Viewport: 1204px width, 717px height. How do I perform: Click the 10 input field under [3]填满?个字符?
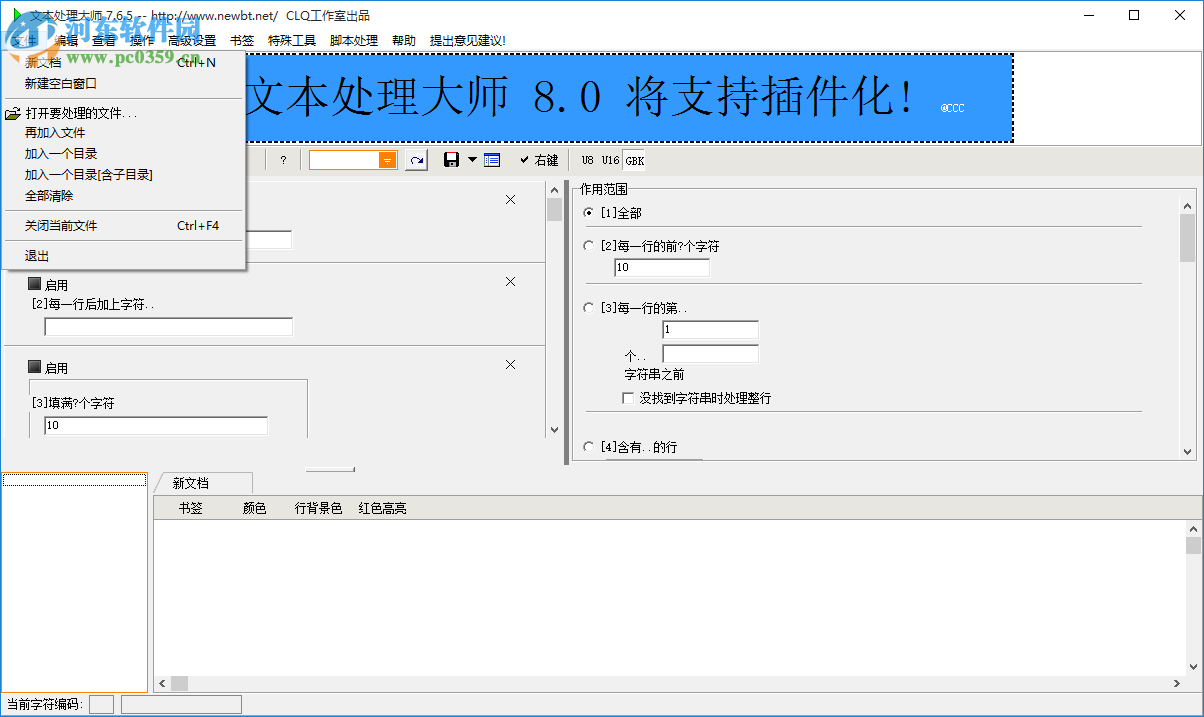[153, 425]
